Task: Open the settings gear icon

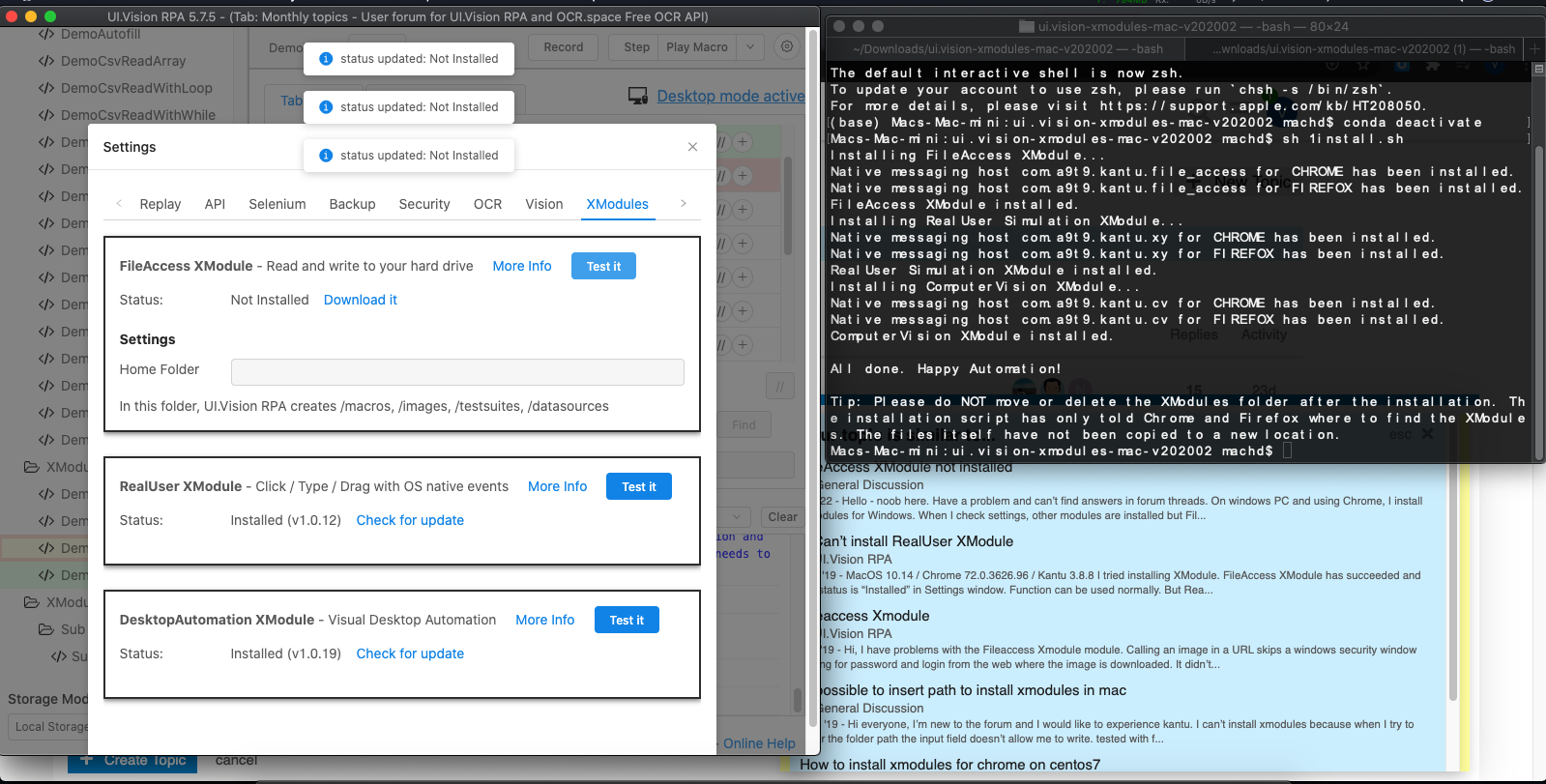Action: pos(787,47)
